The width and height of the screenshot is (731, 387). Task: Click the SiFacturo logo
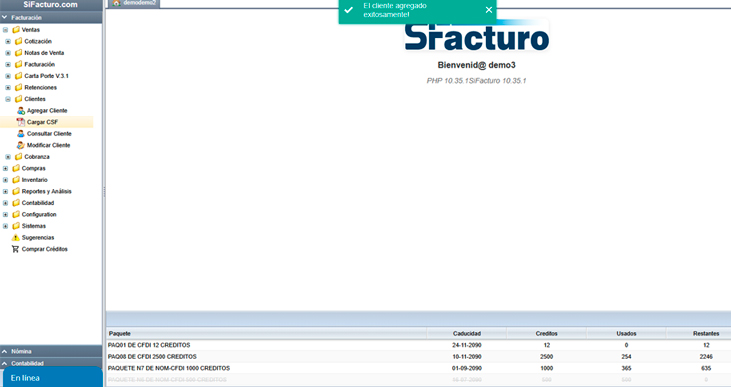click(476, 36)
